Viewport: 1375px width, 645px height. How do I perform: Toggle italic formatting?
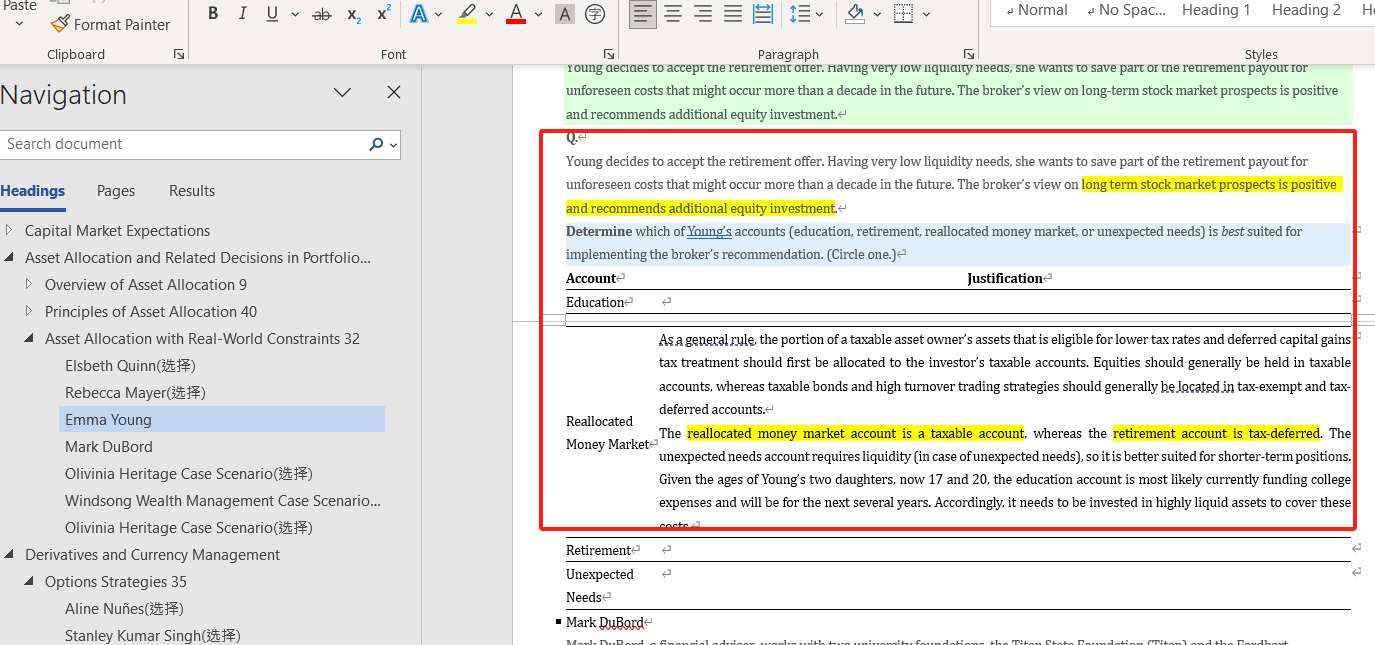coord(242,14)
